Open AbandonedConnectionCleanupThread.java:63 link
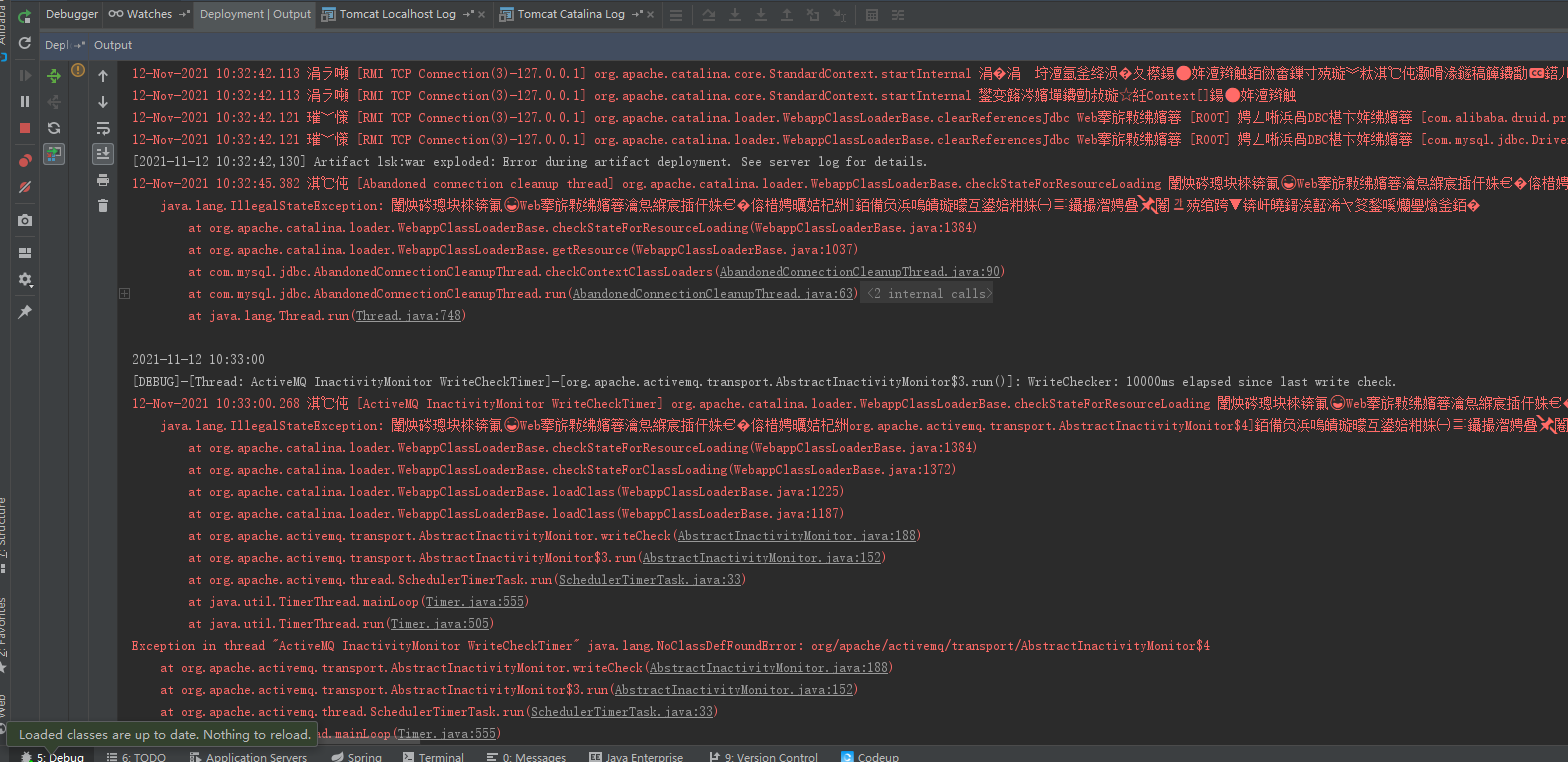 pyautogui.click(x=713, y=294)
